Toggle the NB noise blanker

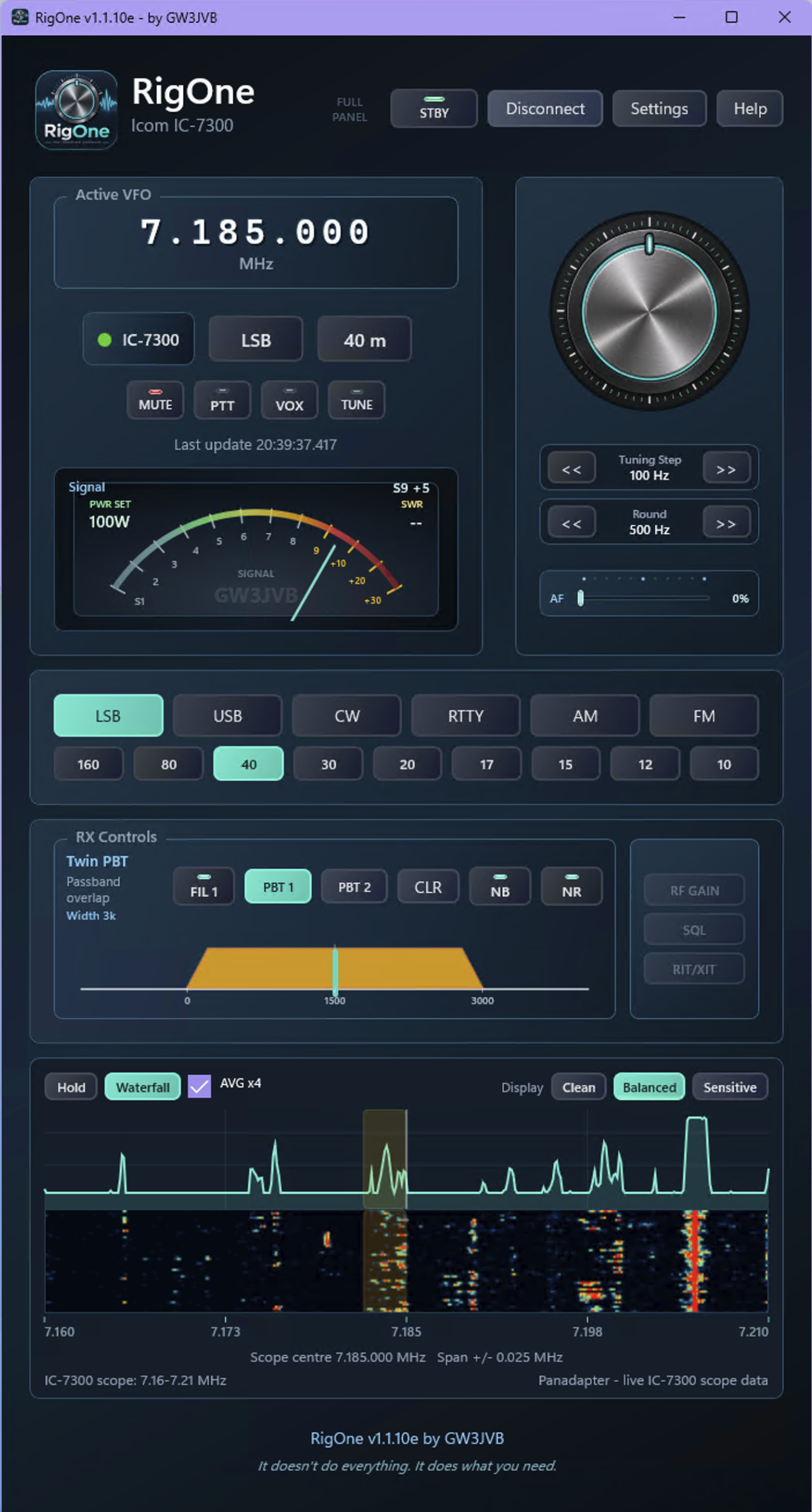500,886
